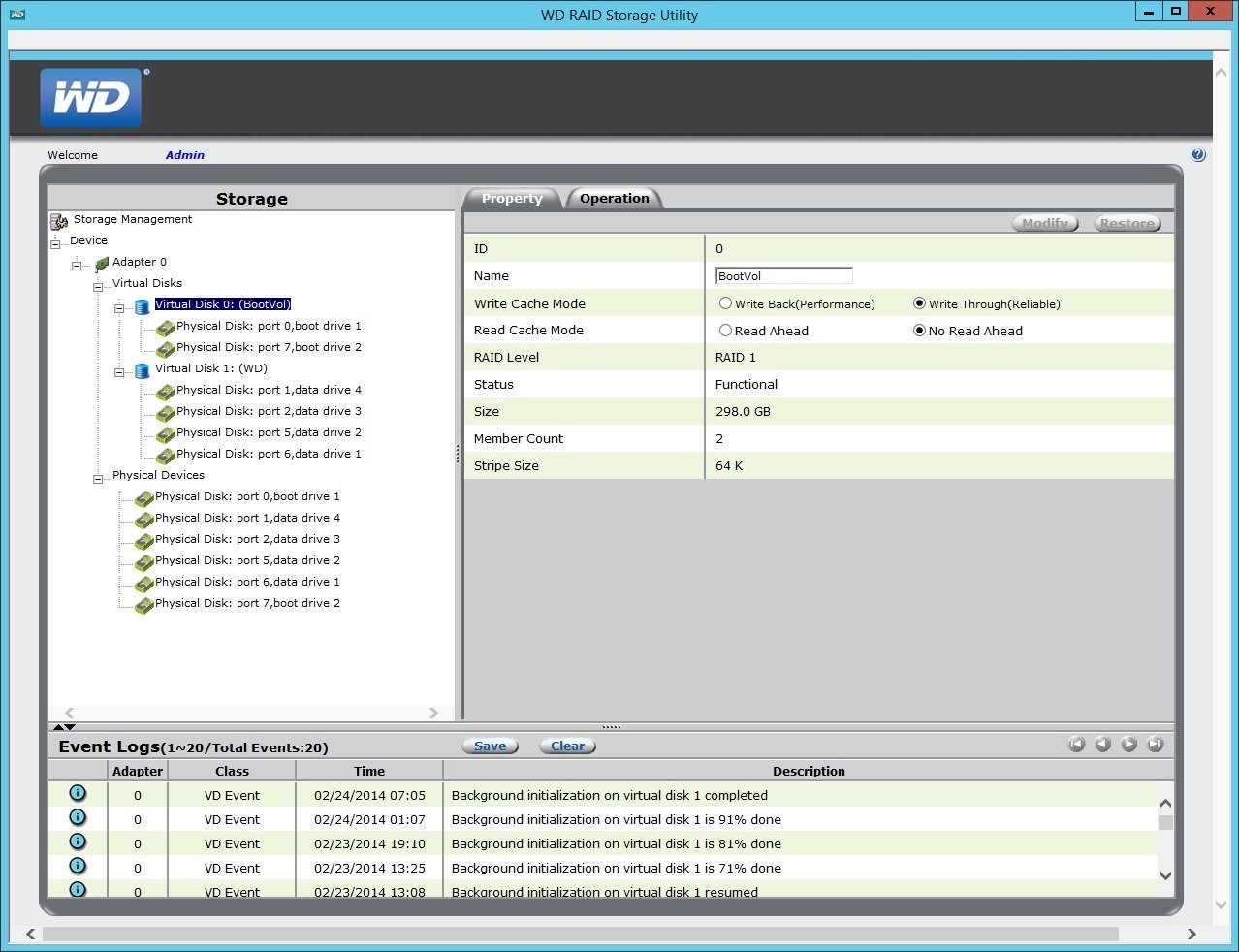The width and height of the screenshot is (1239, 952).
Task: Click event log scrollbar down arrow
Action: [x=1165, y=875]
